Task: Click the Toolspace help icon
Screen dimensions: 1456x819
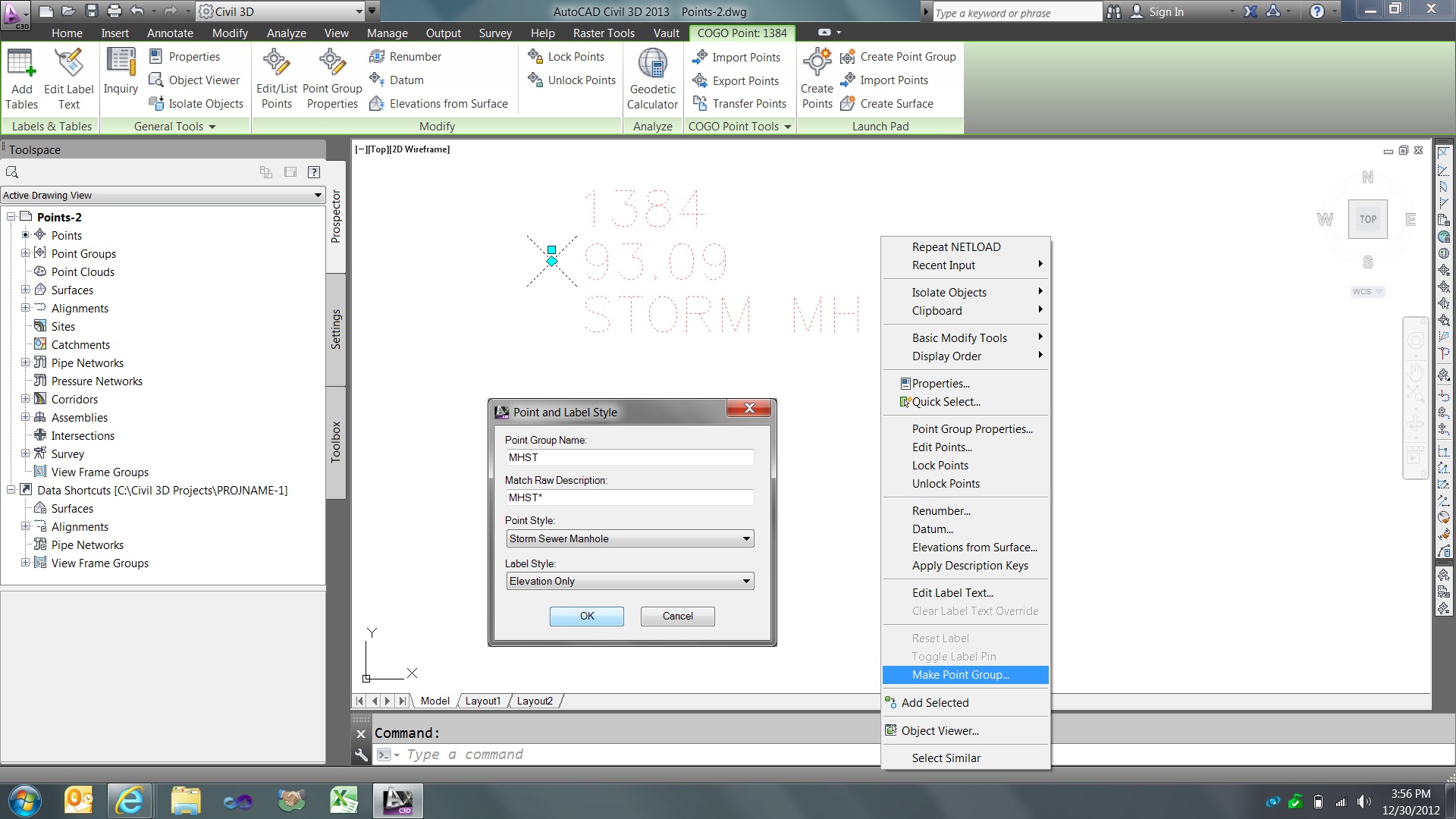Action: click(x=314, y=172)
